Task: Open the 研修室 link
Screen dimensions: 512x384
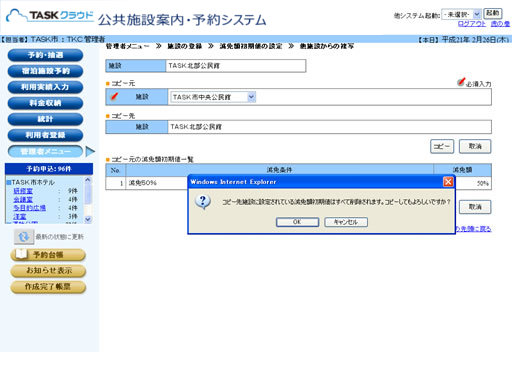Action: tap(23, 191)
